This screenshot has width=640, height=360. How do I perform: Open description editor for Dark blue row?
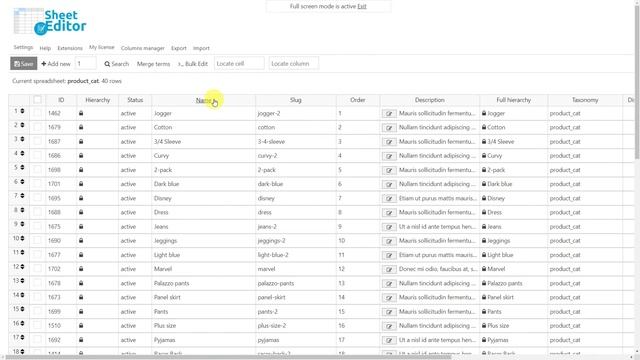pos(389,184)
